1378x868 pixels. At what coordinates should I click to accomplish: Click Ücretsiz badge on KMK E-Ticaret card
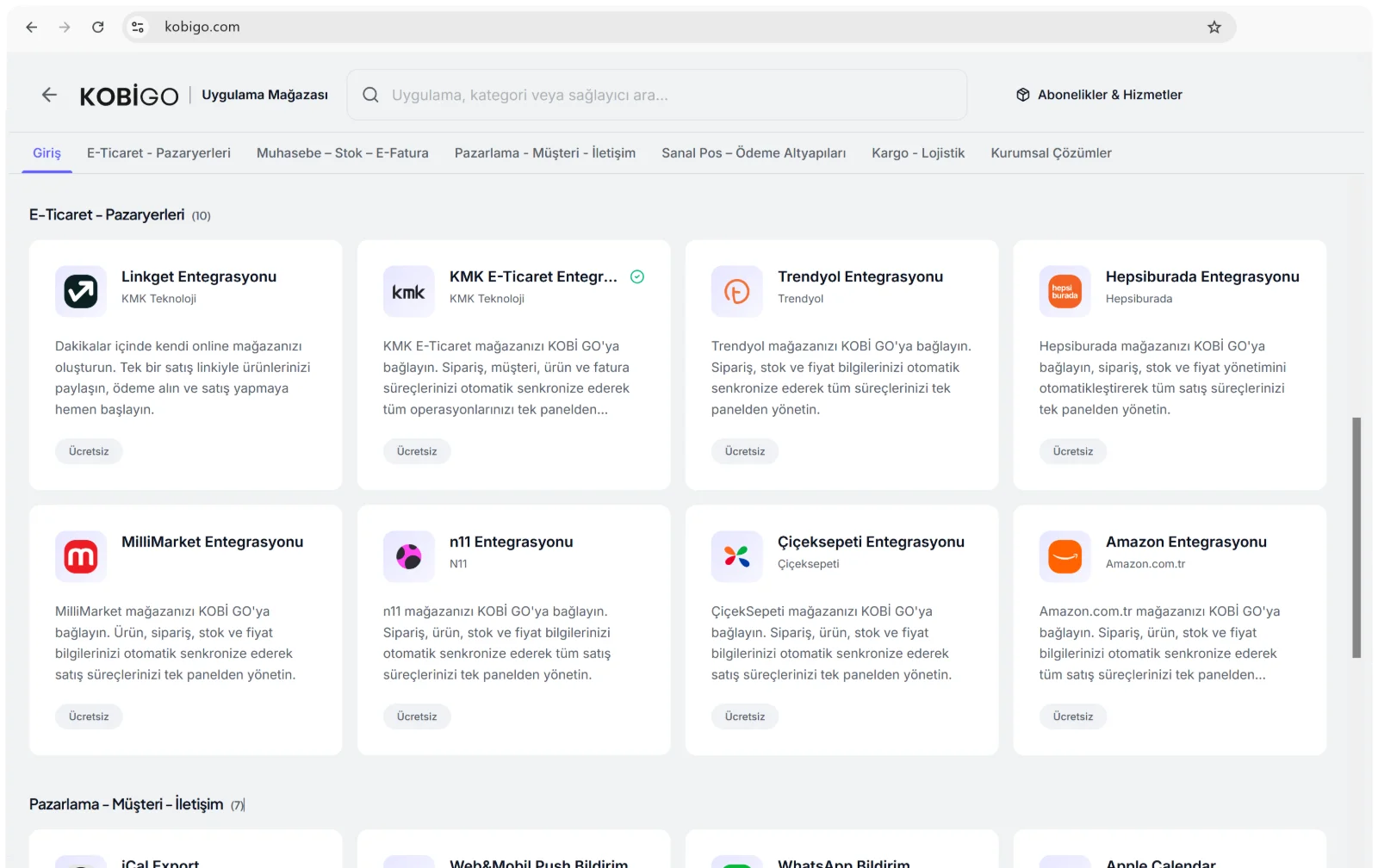[x=417, y=451]
